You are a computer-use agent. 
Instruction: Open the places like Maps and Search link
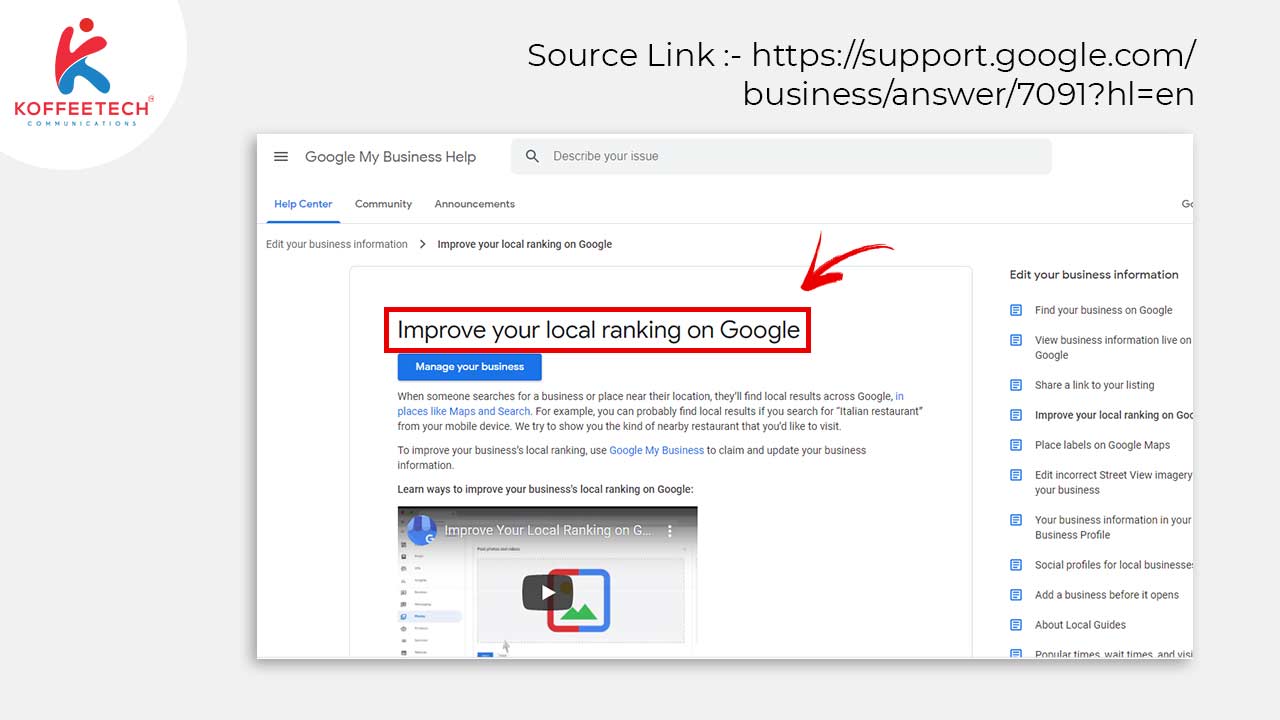[x=464, y=411]
